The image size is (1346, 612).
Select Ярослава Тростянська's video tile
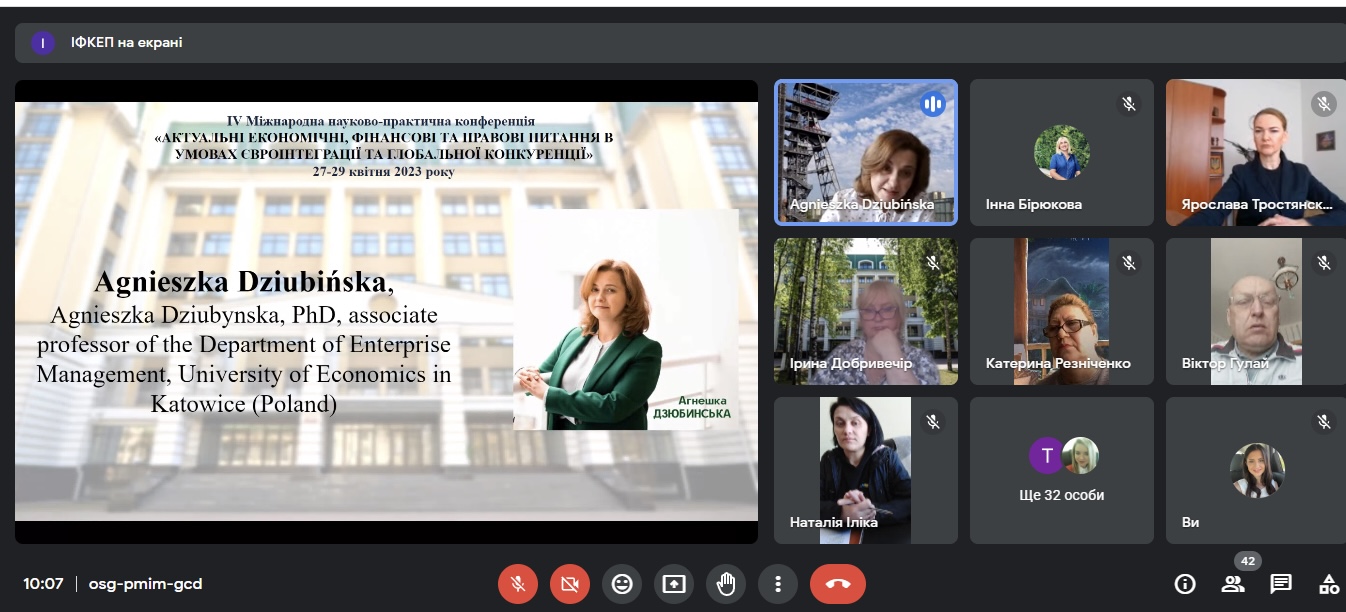click(1256, 153)
